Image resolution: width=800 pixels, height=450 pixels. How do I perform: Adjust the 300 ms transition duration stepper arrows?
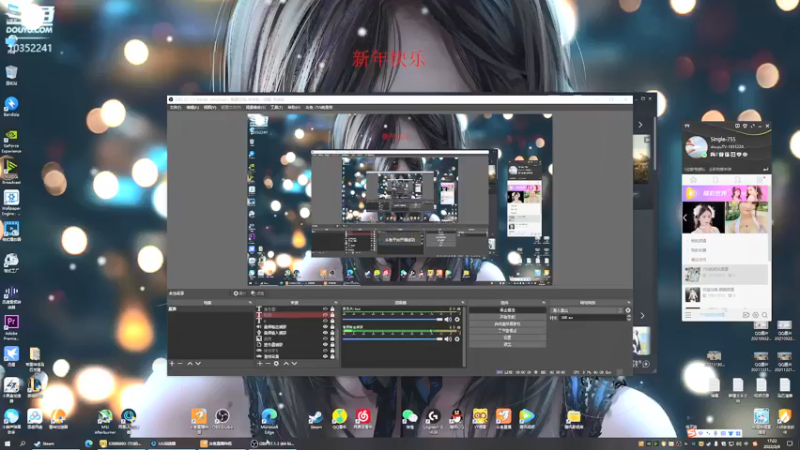click(629, 317)
